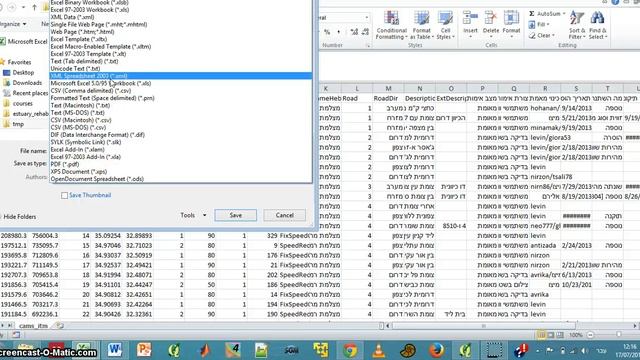Choose PDF (*.pdf) save type
Screen dimensions: 640x360
point(65,164)
